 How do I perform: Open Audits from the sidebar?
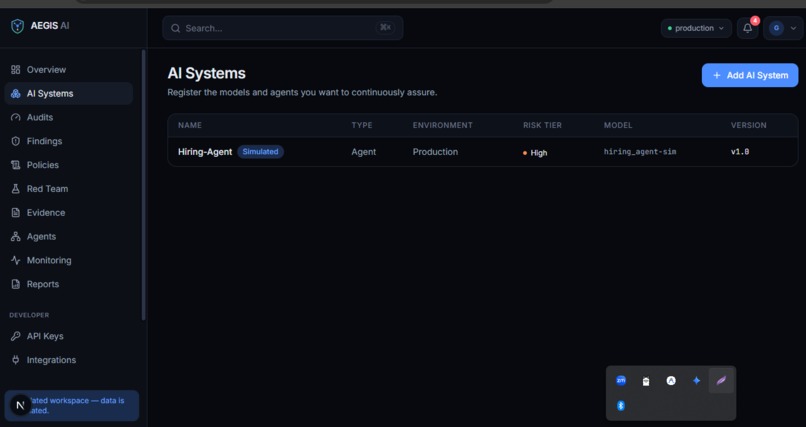[x=68, y=117]
